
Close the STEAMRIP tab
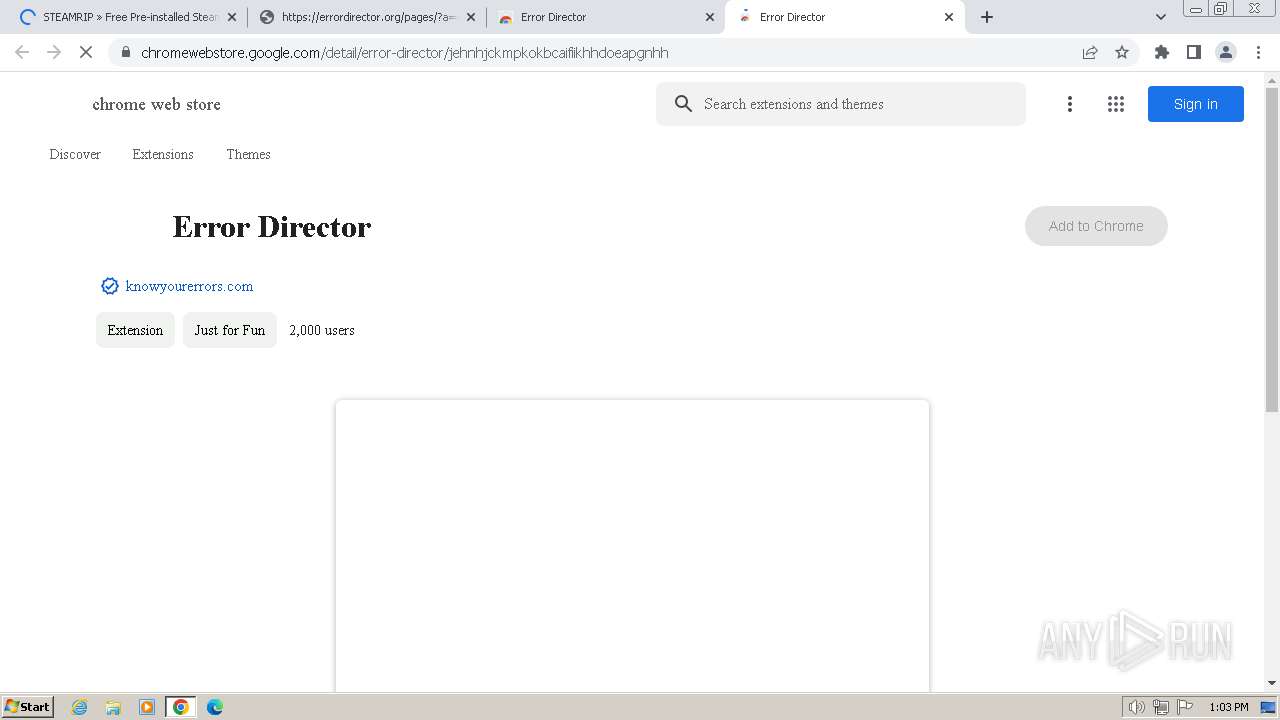click(x=232, y=17)
